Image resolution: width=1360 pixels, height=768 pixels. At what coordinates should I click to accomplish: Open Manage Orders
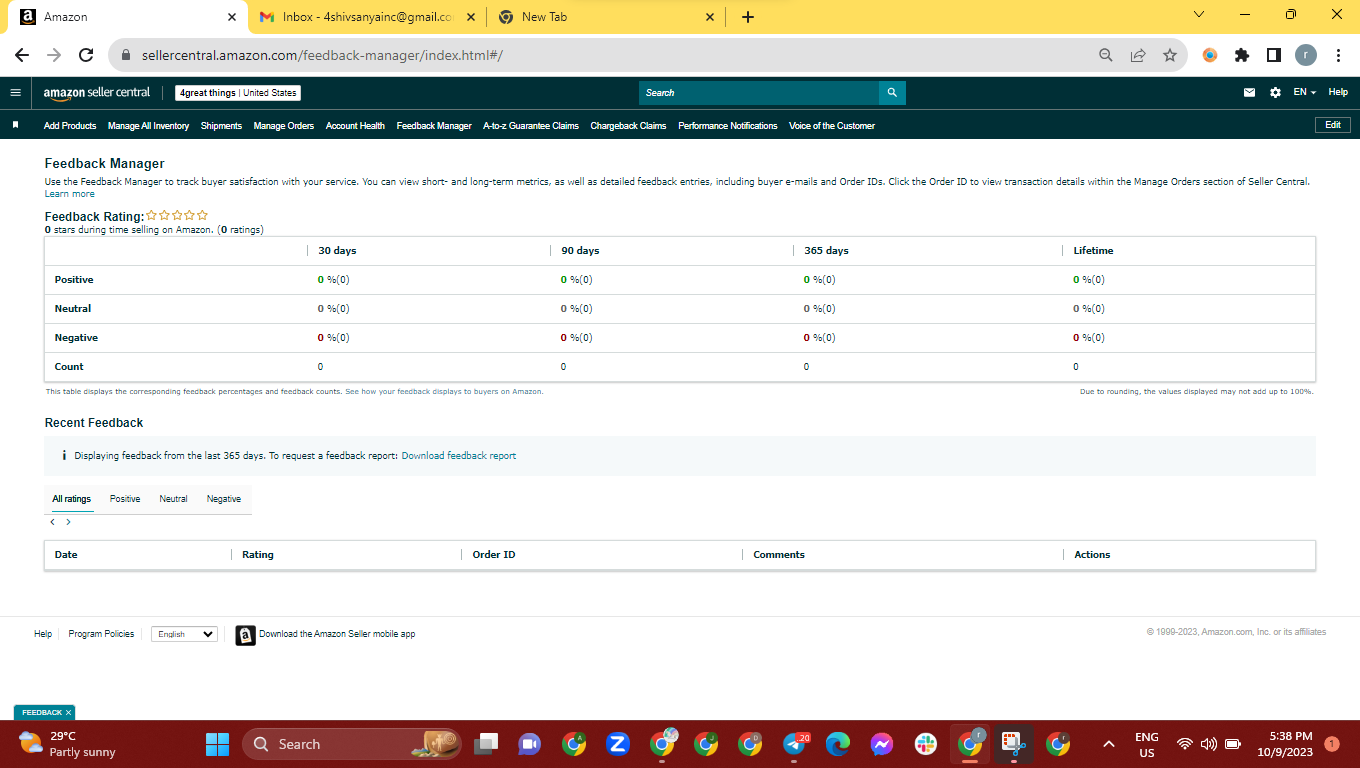point(284,126)
